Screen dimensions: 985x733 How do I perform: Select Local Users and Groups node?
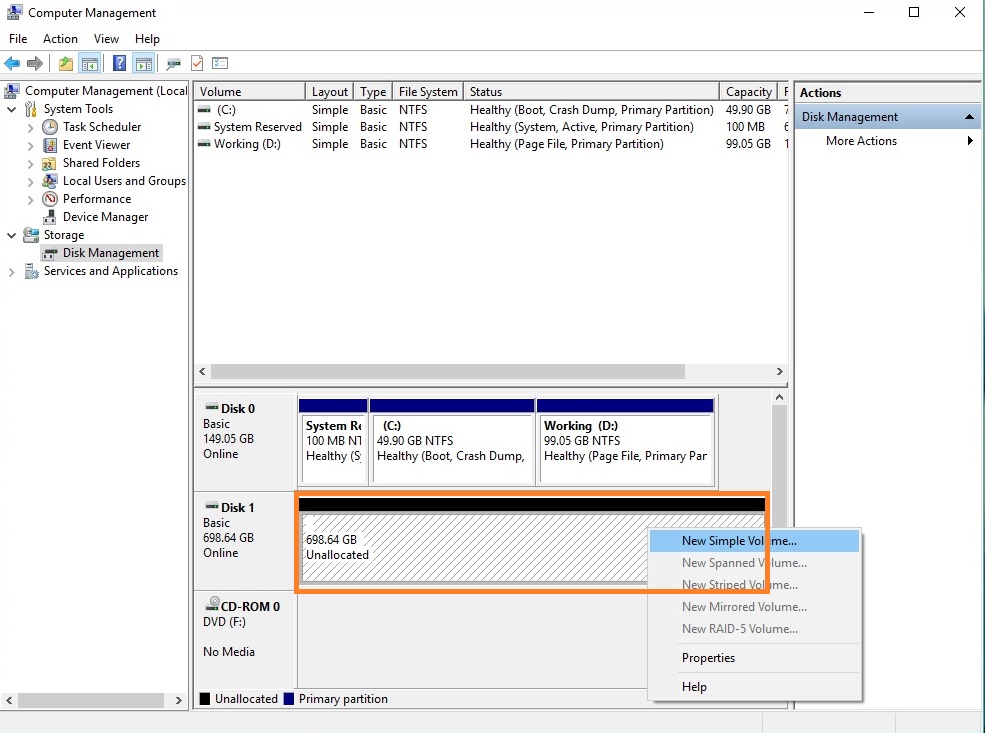click(x=124, y=181)
